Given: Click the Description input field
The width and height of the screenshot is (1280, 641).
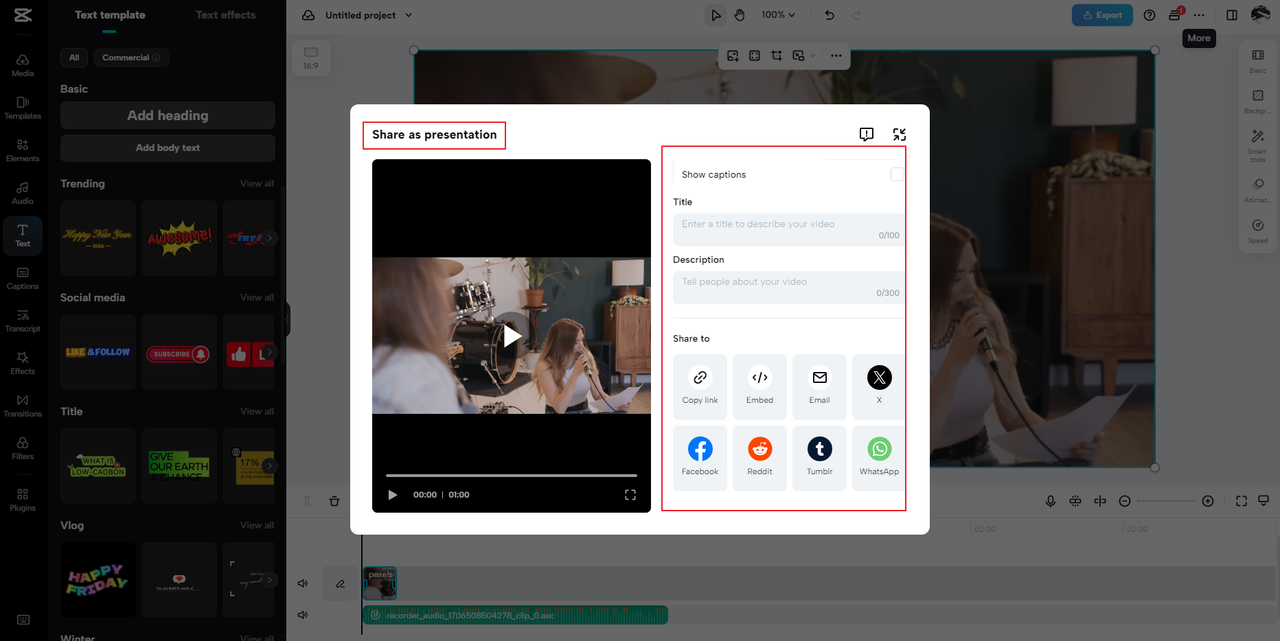Looking at the screenshot, I should pyautogui.click(x=789, y=287).
